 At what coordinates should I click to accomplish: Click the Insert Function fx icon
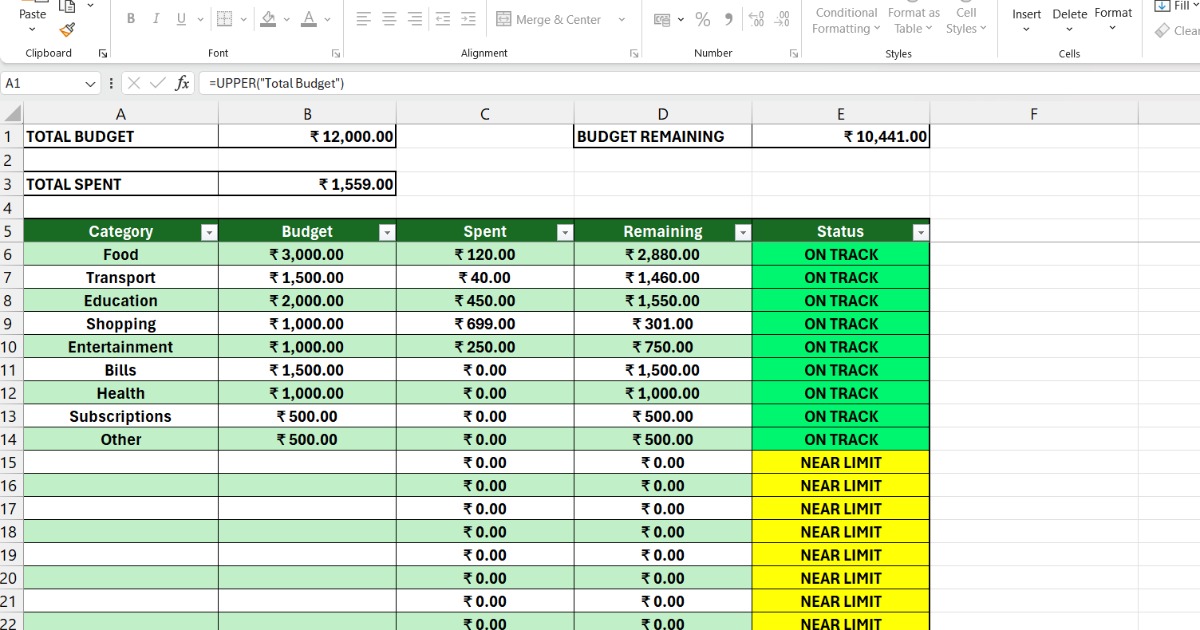click(x=182, y=84)
